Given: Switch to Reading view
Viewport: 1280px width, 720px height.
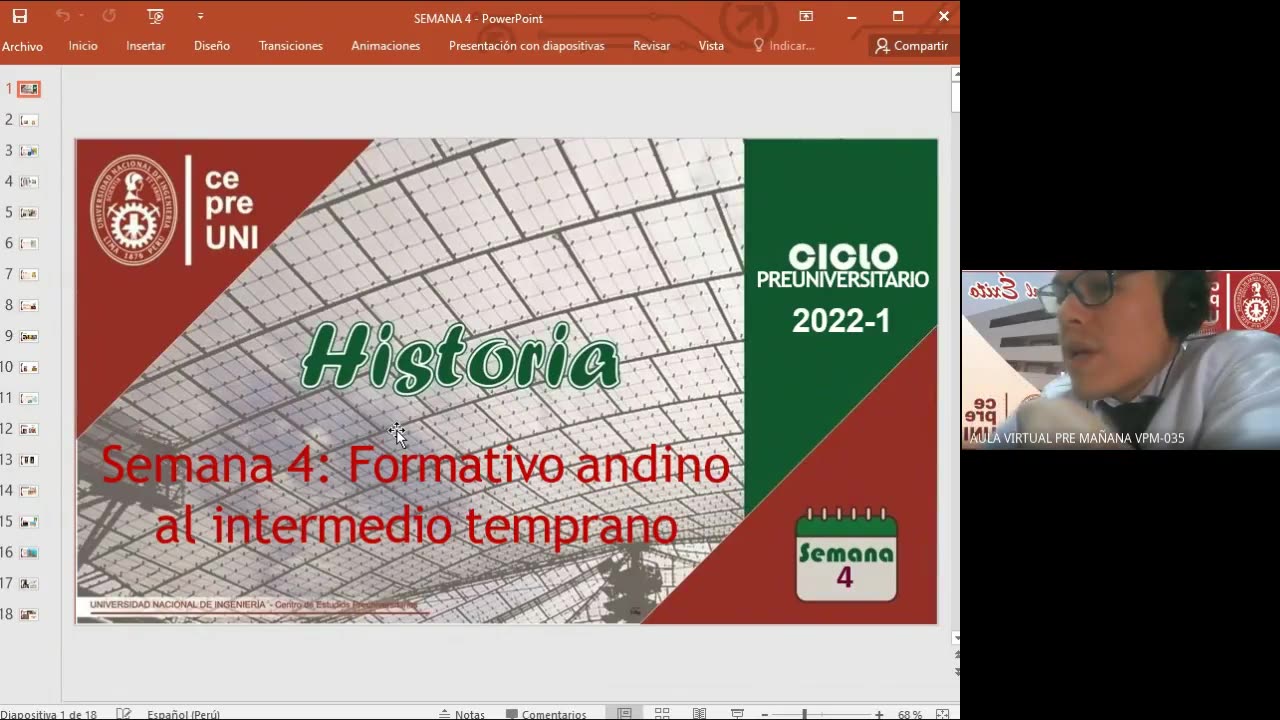Looking at the screenshot, I should click(x=699, y=714).
